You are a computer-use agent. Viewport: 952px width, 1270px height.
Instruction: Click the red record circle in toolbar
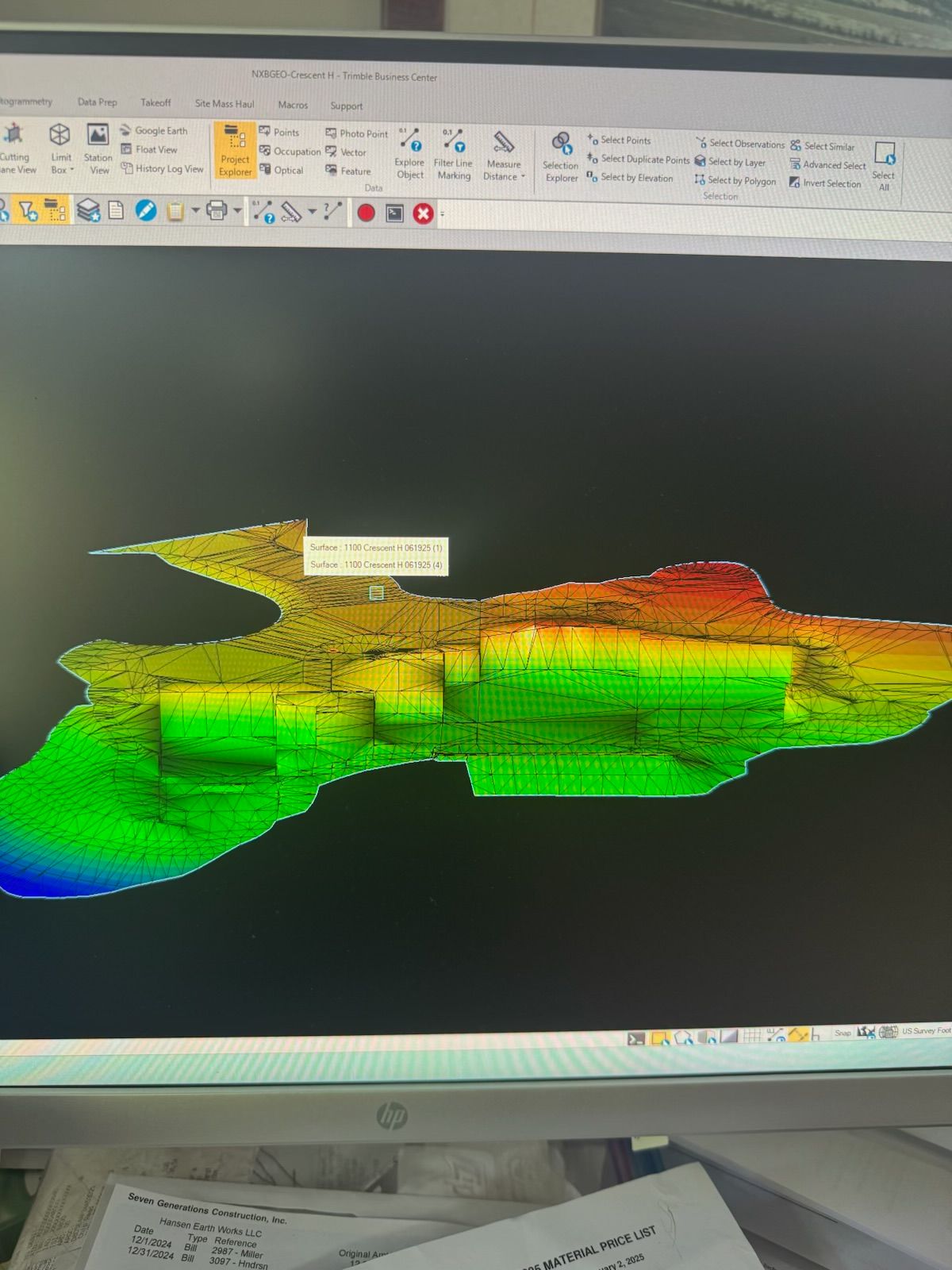[x=366, y=213]
